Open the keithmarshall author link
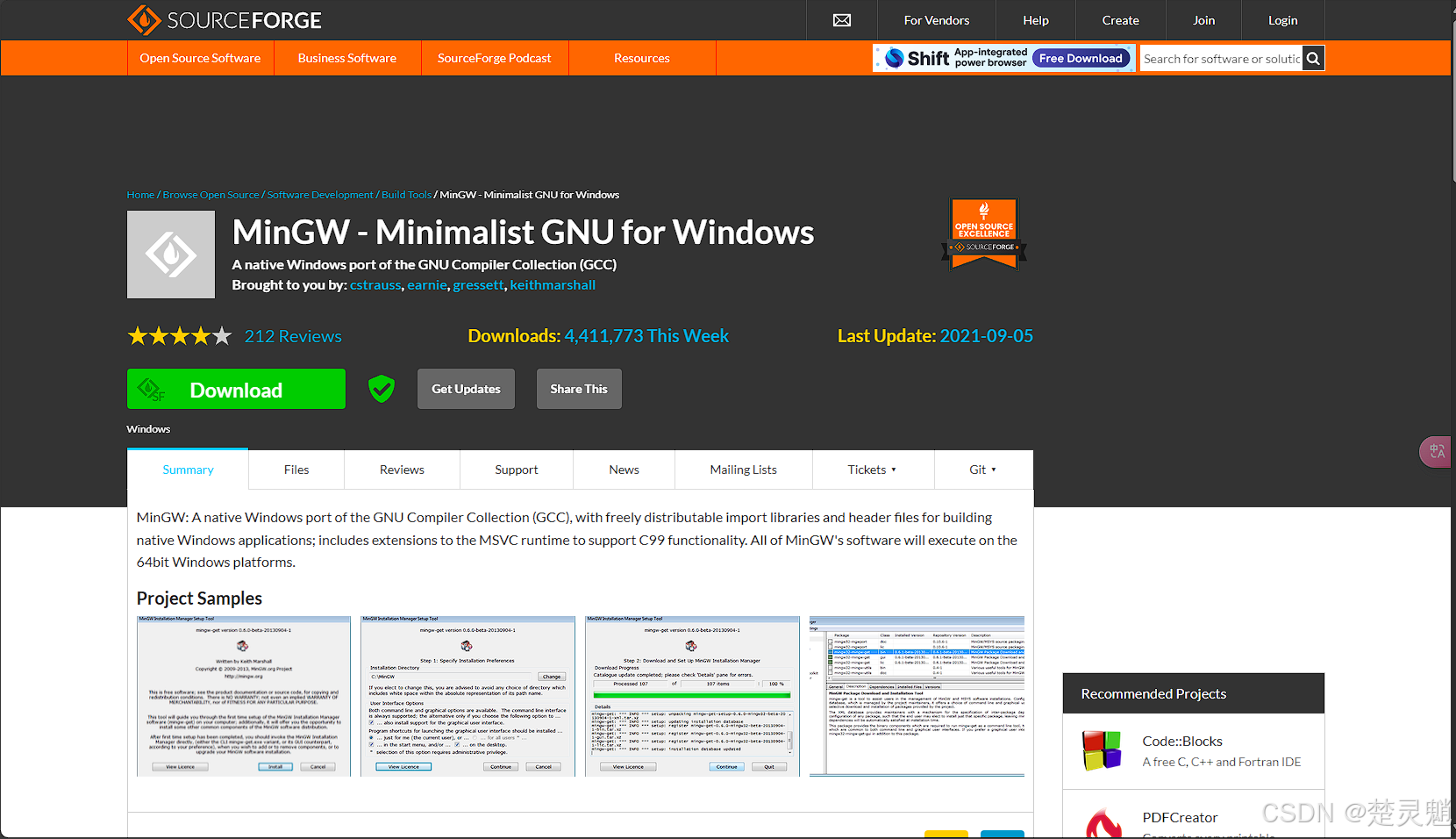 pyautogui.click(x=553, y=285)
